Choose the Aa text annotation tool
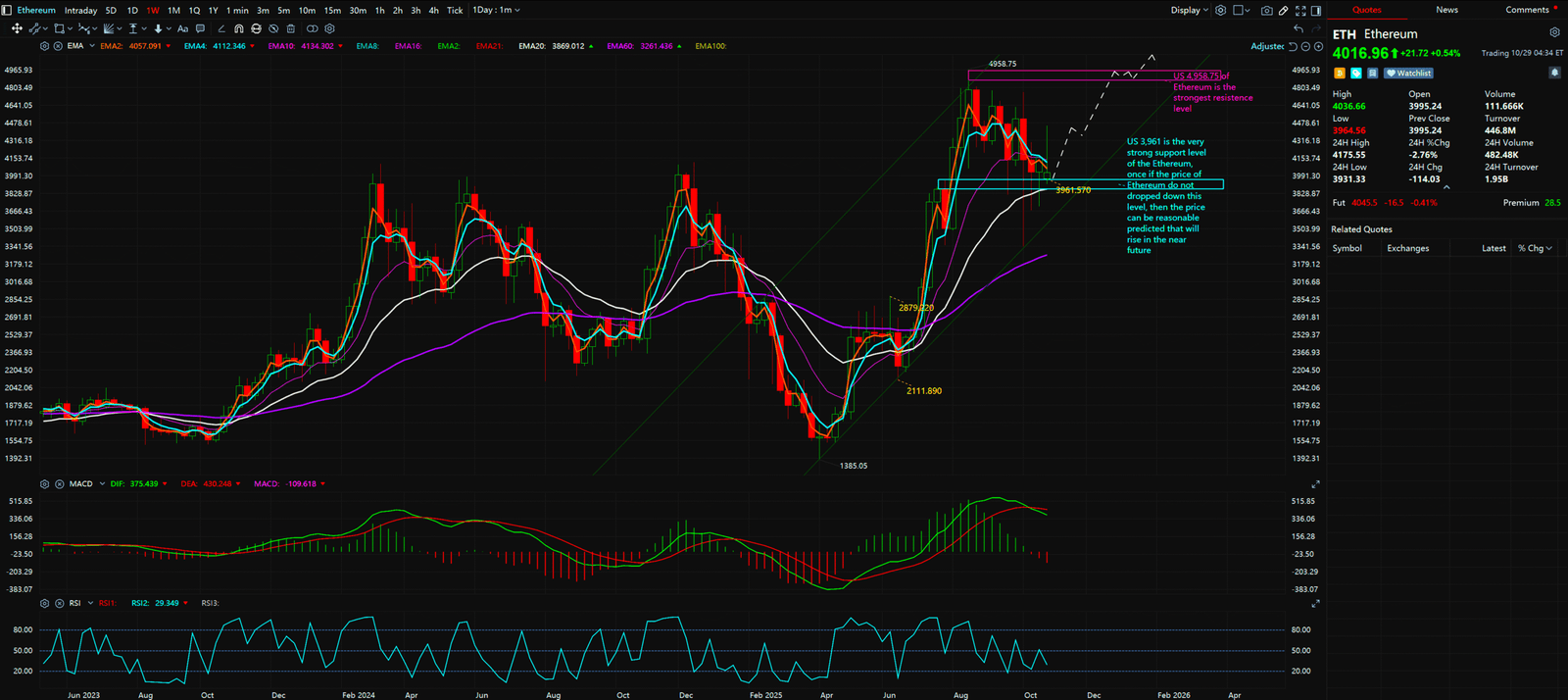1568x700 pixels. 182,29
